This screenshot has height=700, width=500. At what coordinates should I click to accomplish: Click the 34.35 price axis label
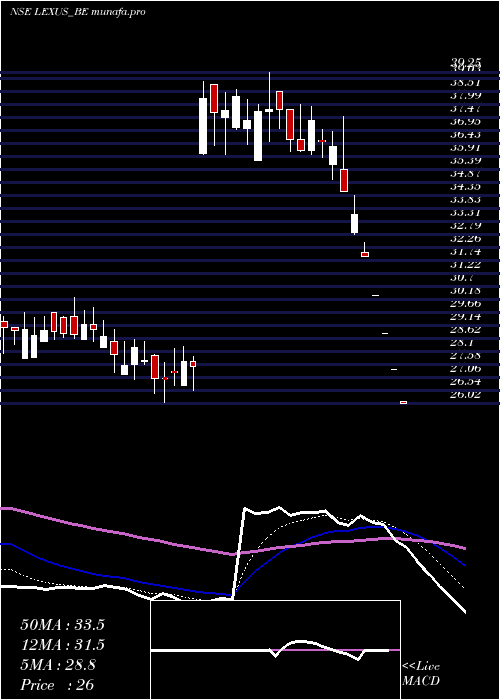(x=465, y=187)
